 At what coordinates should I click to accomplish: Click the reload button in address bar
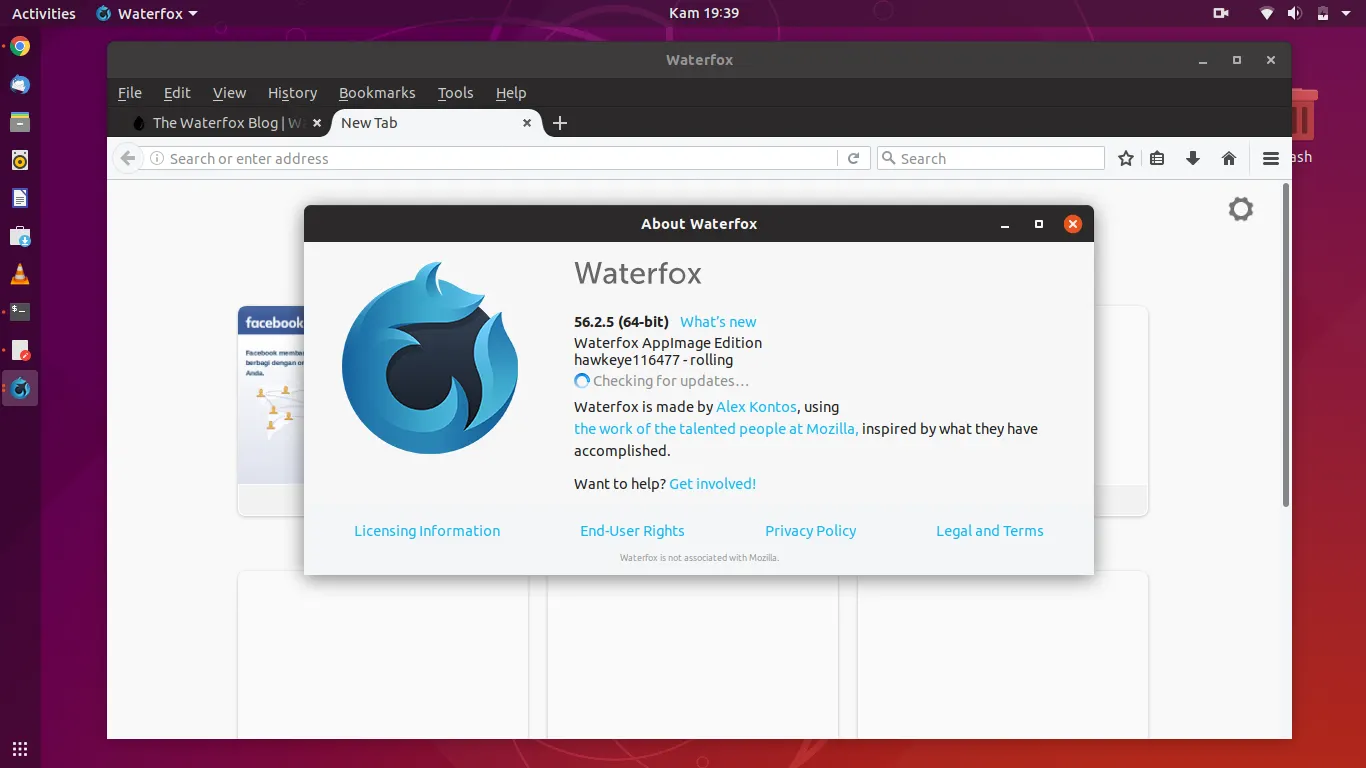[853, 158]
